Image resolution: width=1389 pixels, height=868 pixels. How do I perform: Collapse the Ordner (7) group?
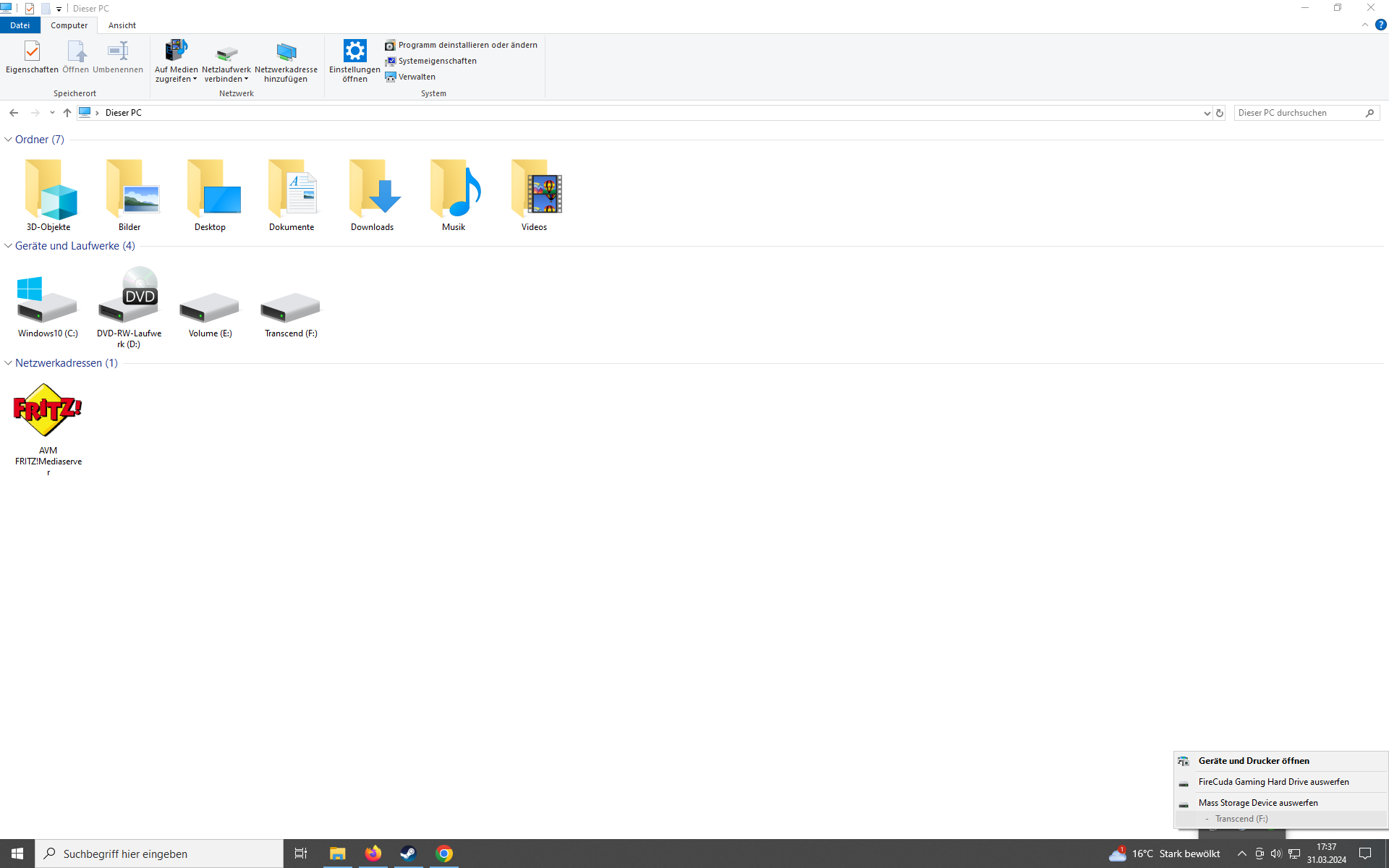point(8,140)
